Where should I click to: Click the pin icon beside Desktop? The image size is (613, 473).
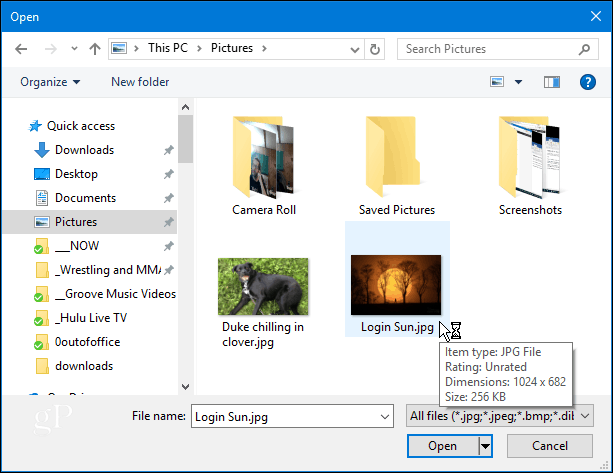pos(168,174)
